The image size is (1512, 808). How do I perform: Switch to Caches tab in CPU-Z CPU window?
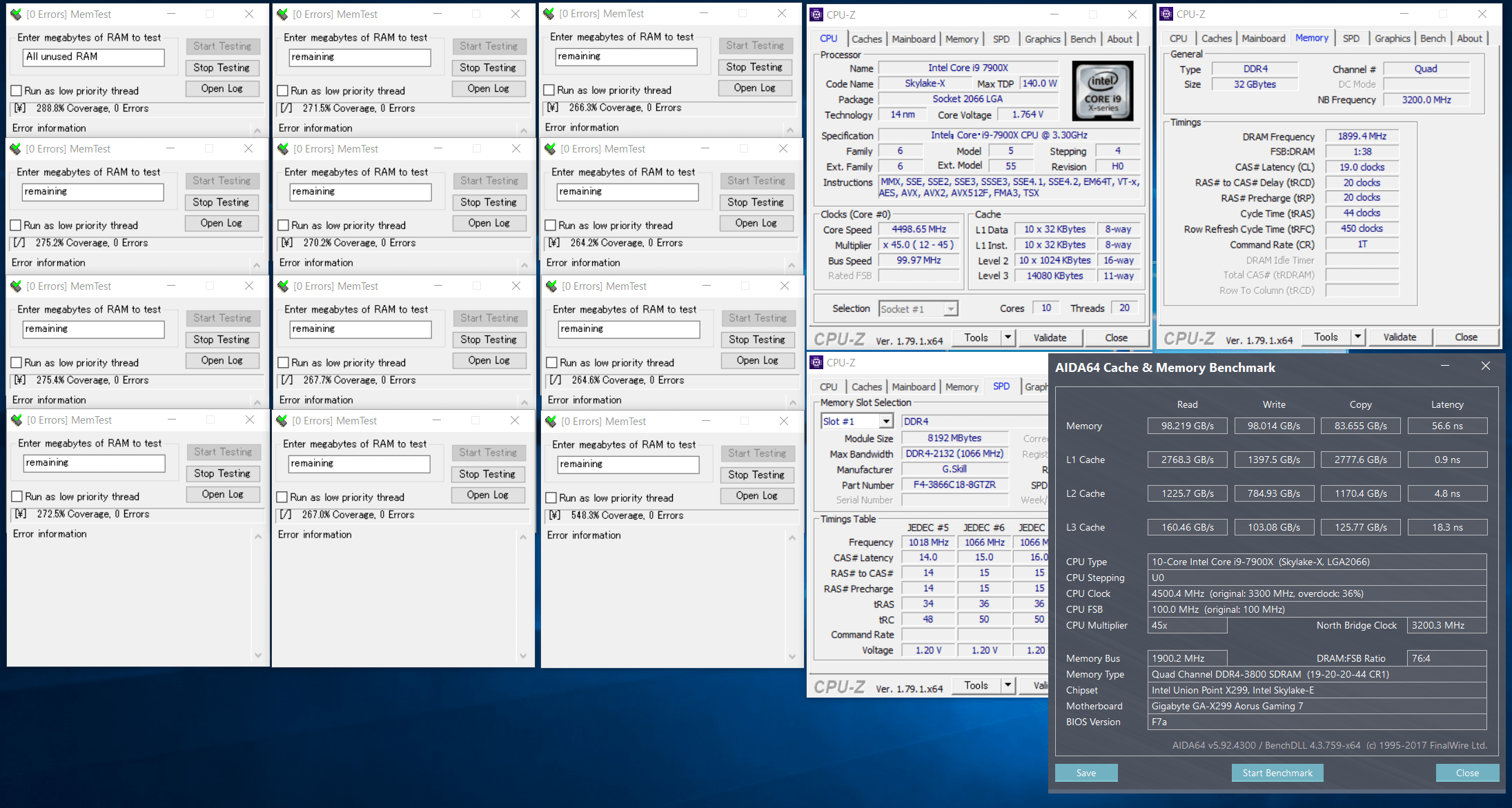point(867,39)
